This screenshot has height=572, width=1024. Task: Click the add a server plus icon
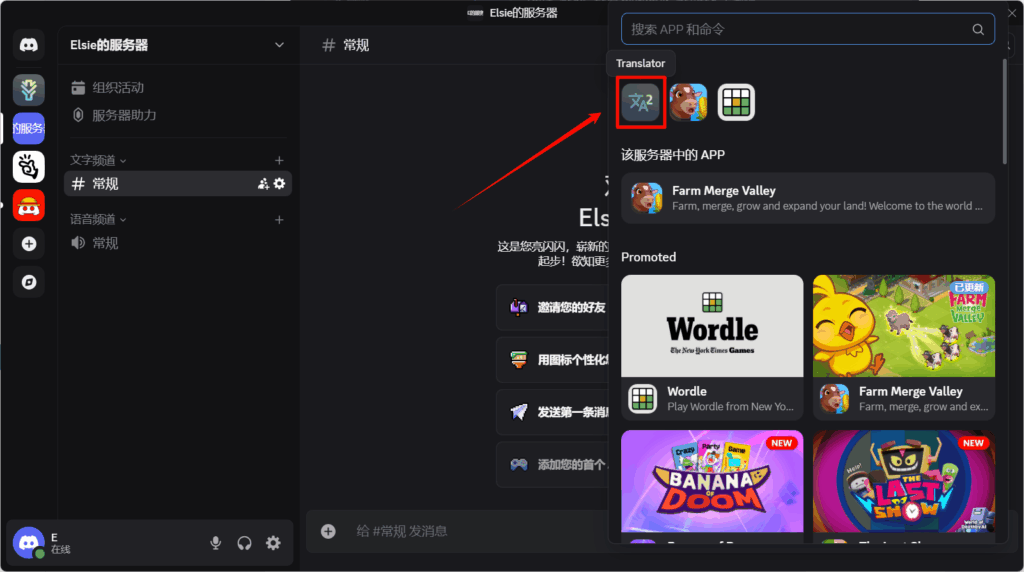pos(28,244)
